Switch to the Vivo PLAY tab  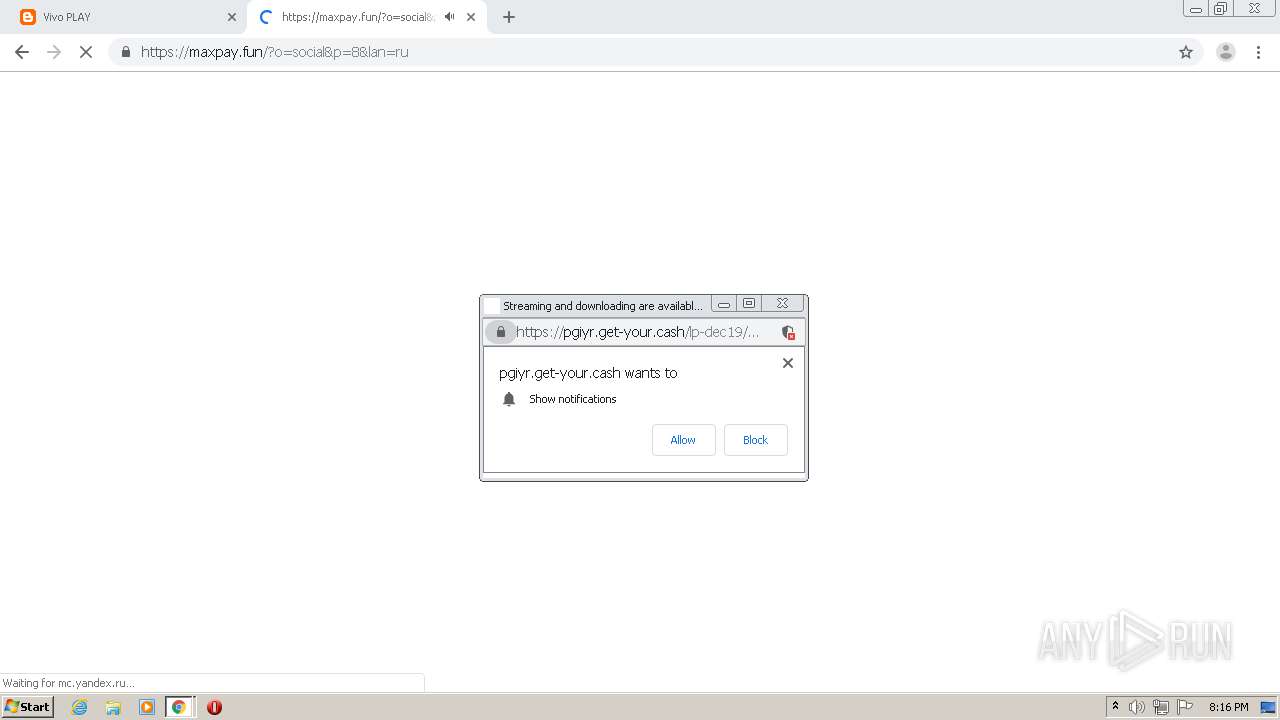pos(125,17)
